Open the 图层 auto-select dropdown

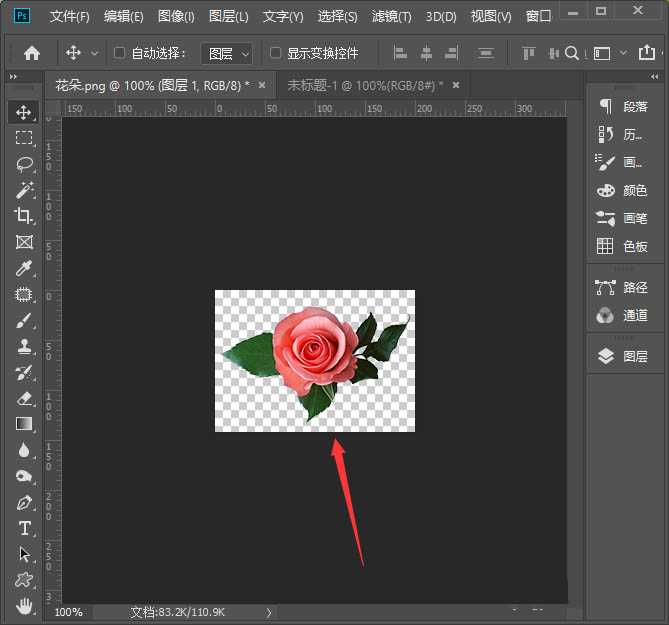[226, 53]
